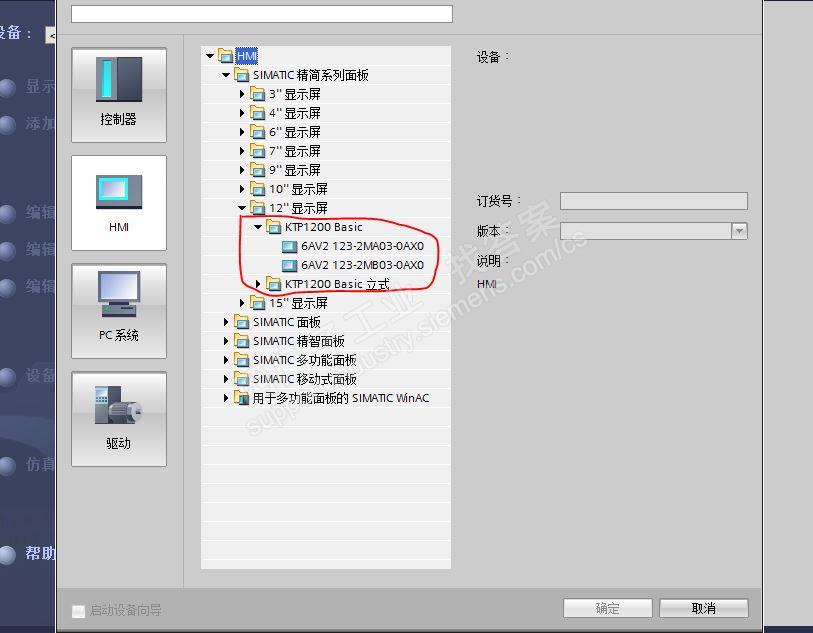Image resolution: width=813 pixels, height=633 pixels.
Task: Expand the 3" 显示屏 node
Action: [x=242, y=94]
